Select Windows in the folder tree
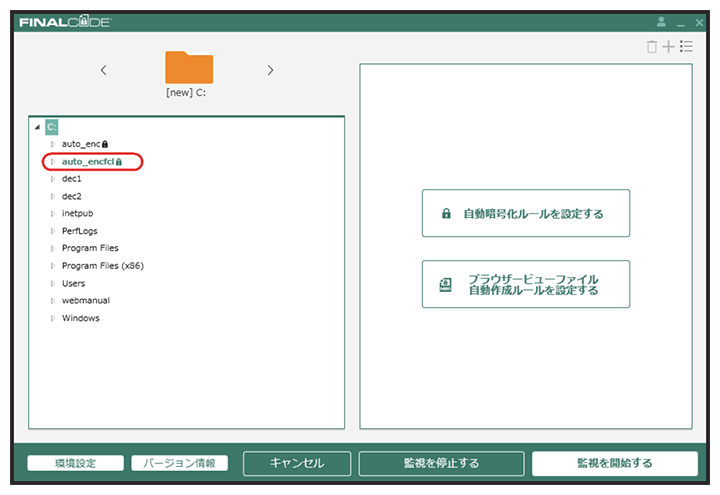The width and height of the screenshot is (720, 495). point(81,318)
